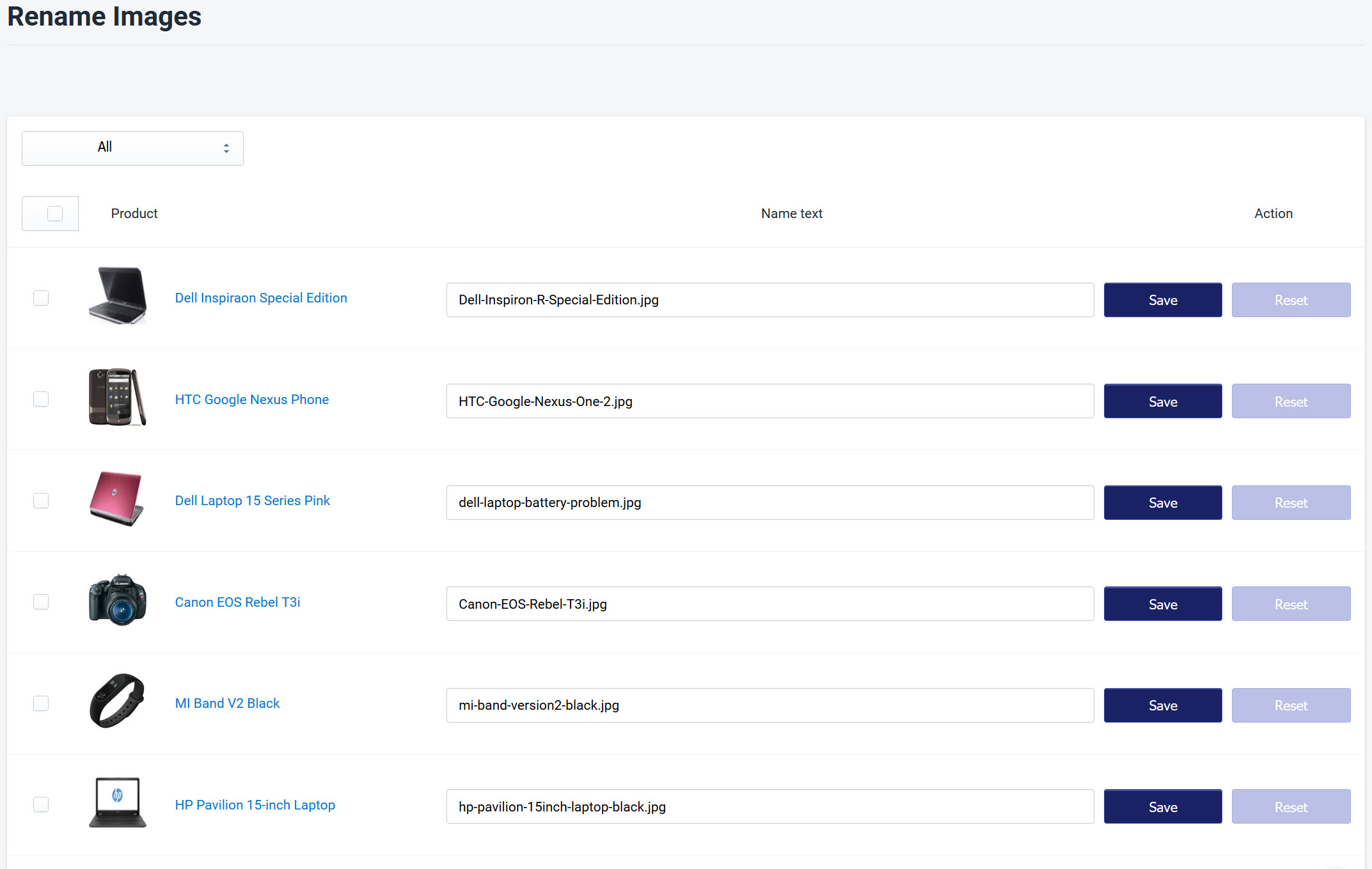Open the HTC Google Nexus Phone link

click(252, 400)
